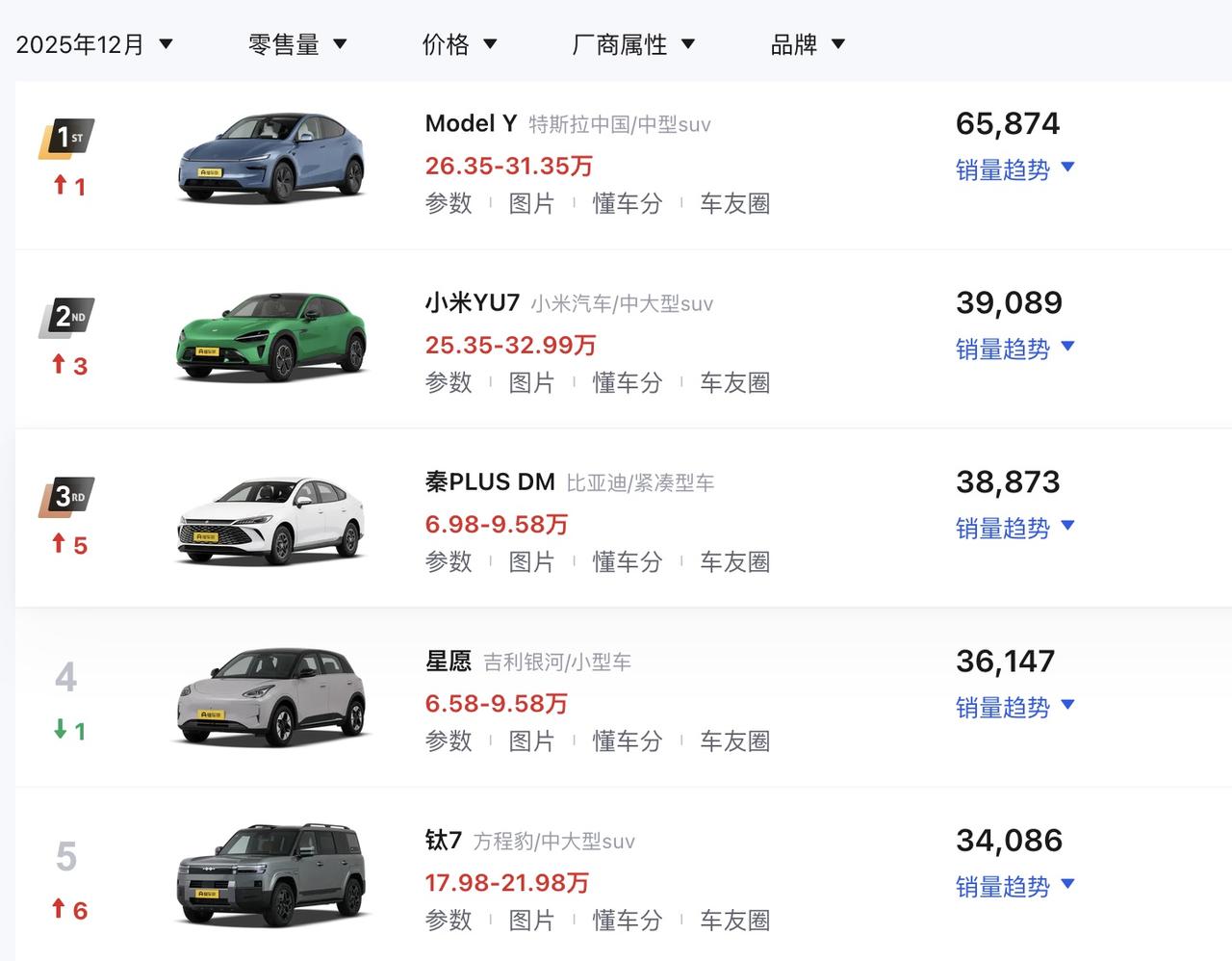1232x961 pixels.
Task: Open the 零售量 sorting dropdown
Action: click(298, 43)
